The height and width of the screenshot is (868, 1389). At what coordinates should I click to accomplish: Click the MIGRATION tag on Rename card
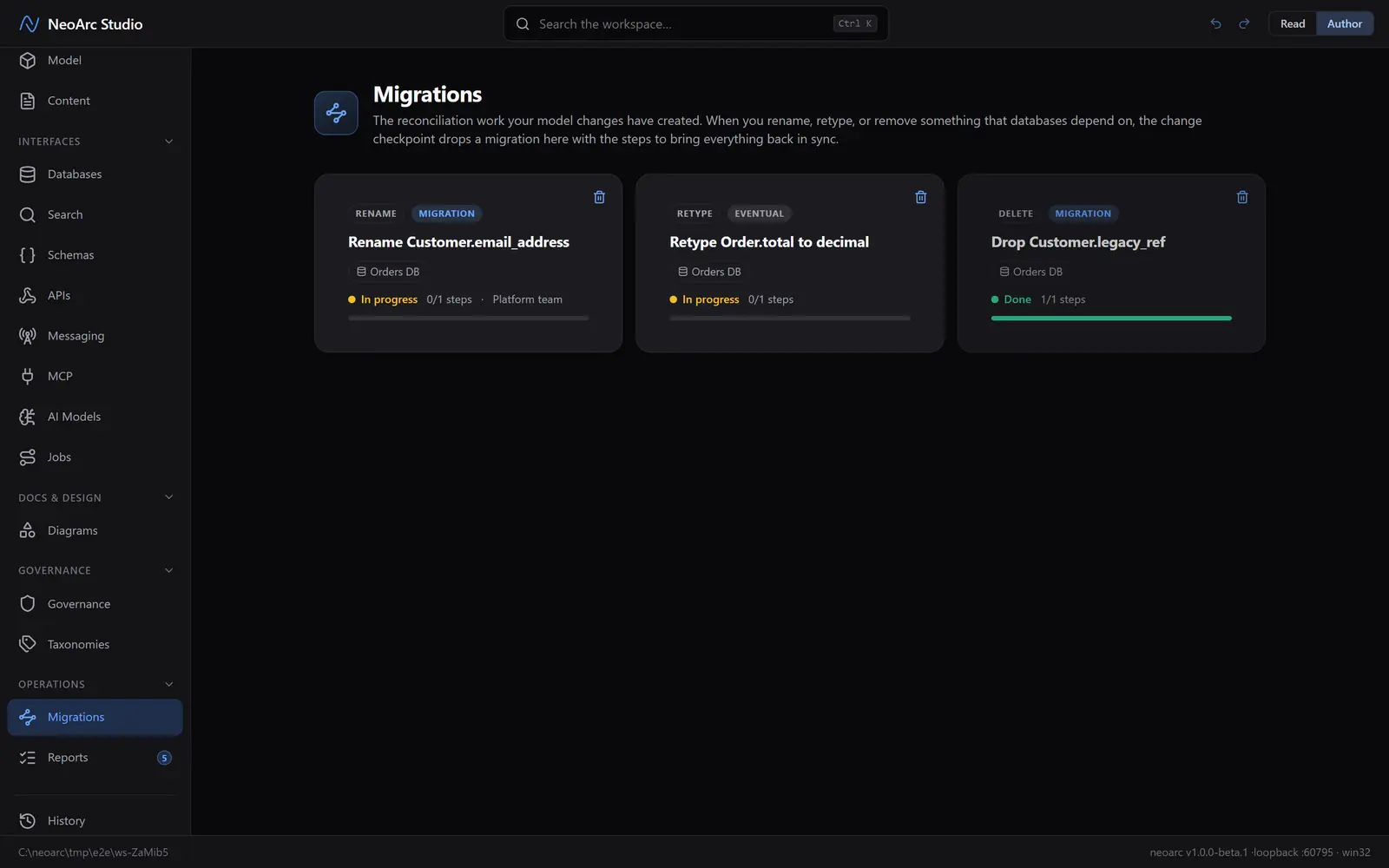[x=447, y=214]
